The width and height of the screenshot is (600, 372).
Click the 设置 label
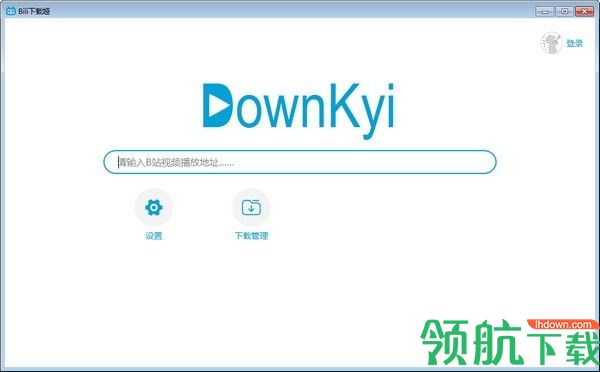click(x=154, y=236)
